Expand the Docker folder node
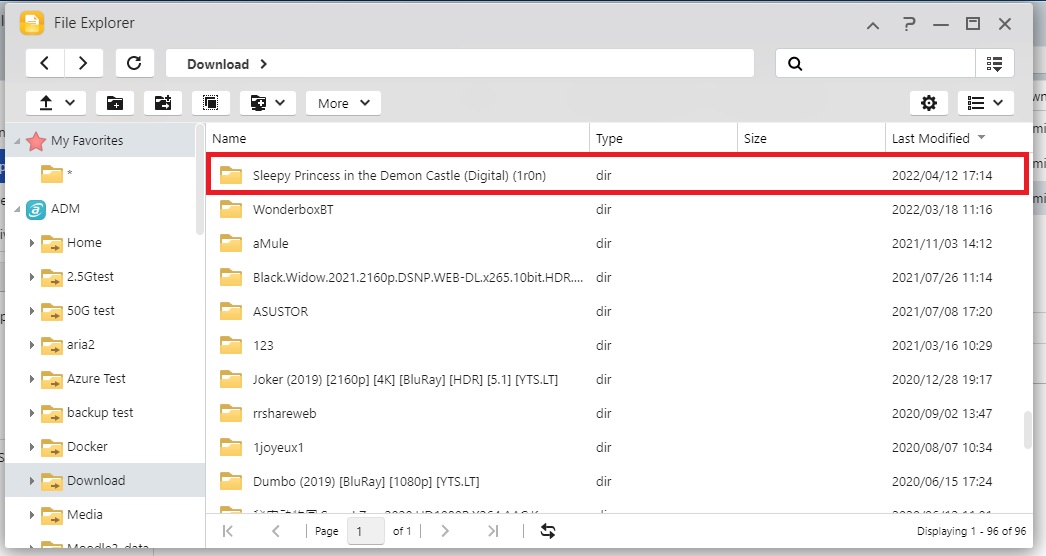 tap(31, 447)
